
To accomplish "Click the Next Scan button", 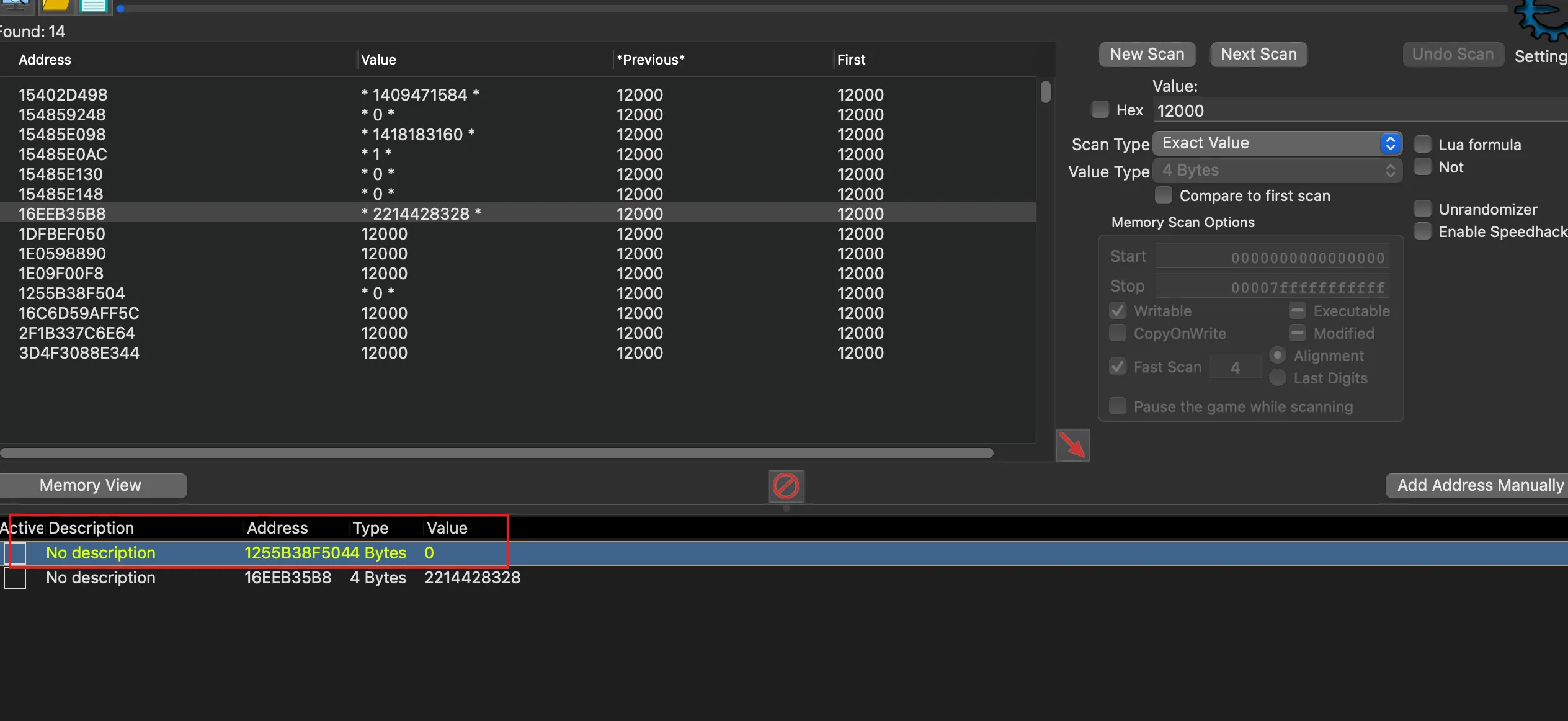I will 1258,55.
